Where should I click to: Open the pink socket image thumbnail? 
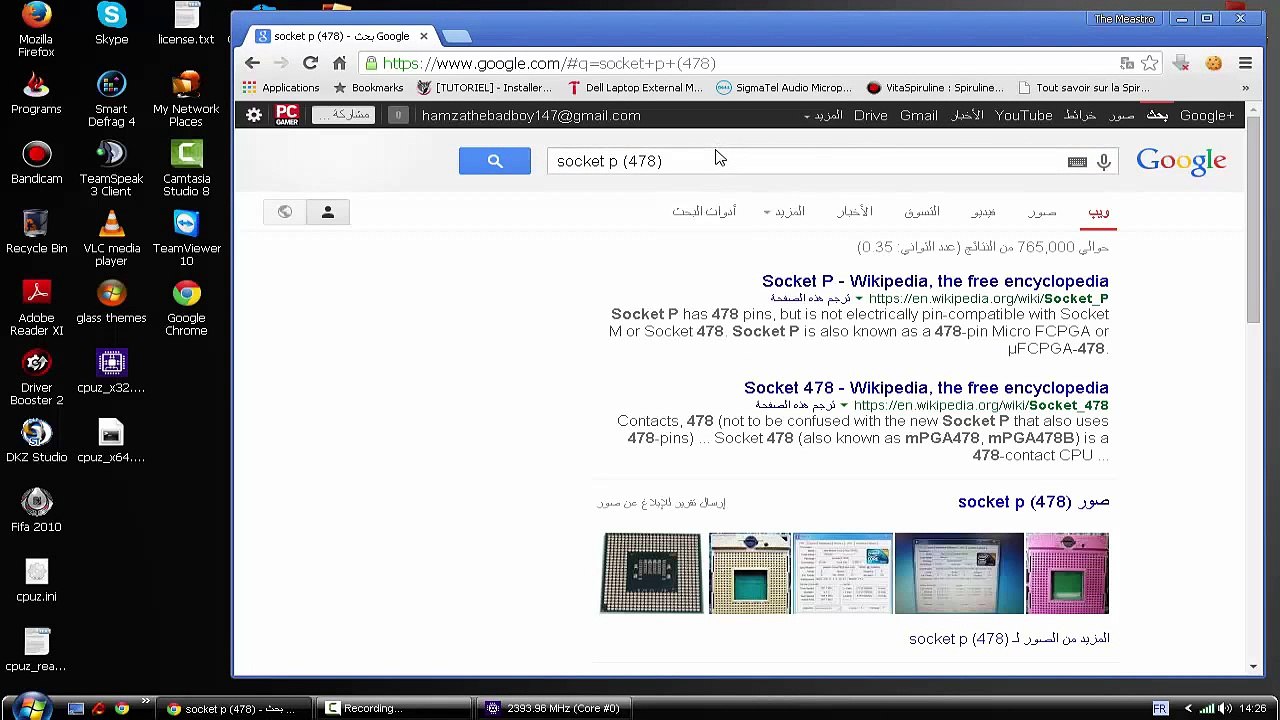pyautogui.click(x=1067, y=573)
